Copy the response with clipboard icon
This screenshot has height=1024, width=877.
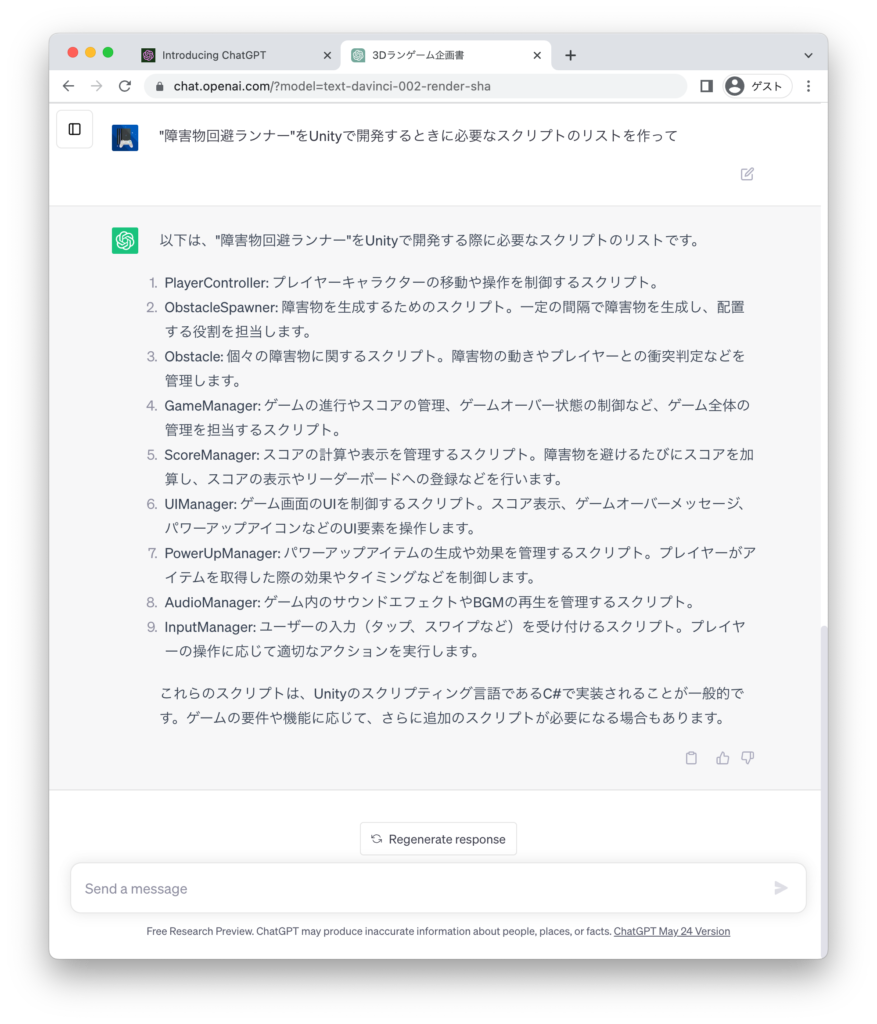click(691, 758)
